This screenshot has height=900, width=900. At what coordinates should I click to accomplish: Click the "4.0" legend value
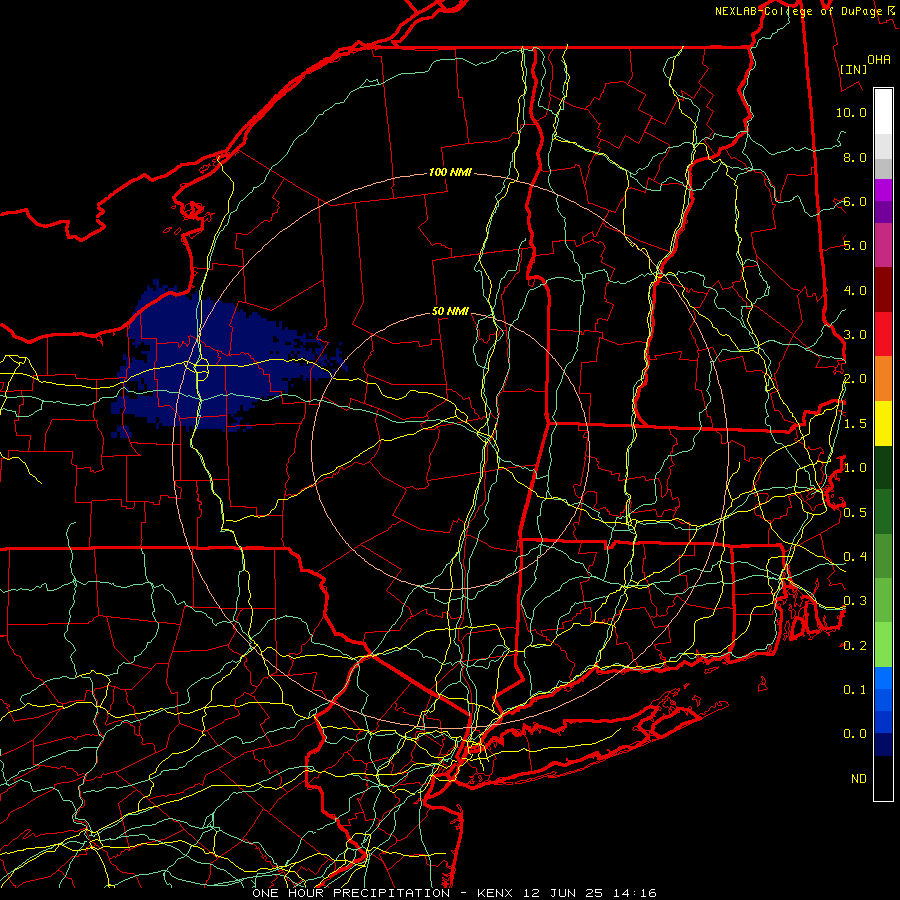point(855,290)
